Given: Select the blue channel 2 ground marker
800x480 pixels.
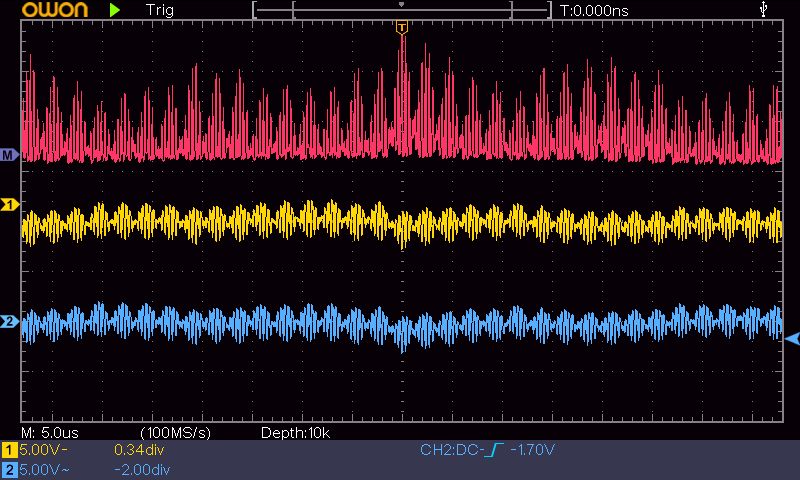Looking at the screenshot, I should (9, 322).
